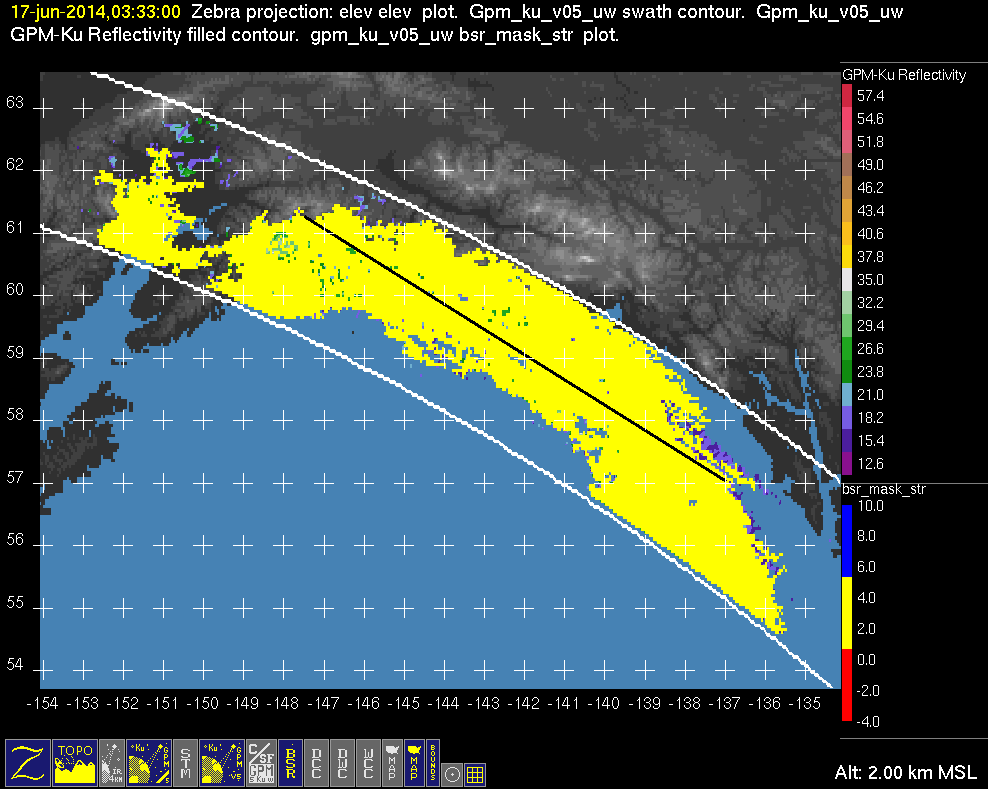This screenshot has height=789, width=988.
Task: Click the longitude label -135
Action: click(x=805, y=703)
